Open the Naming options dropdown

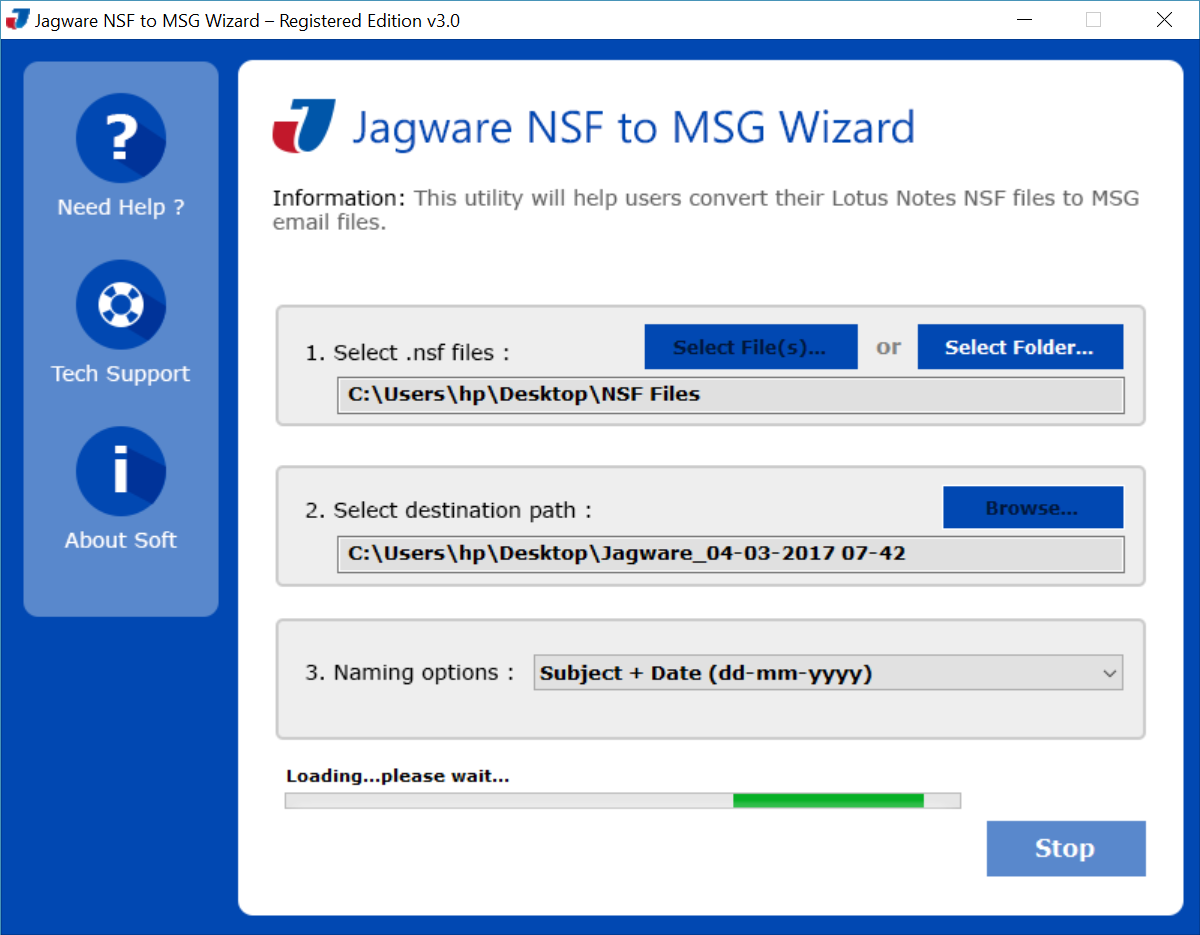click(x=828, y=673)
